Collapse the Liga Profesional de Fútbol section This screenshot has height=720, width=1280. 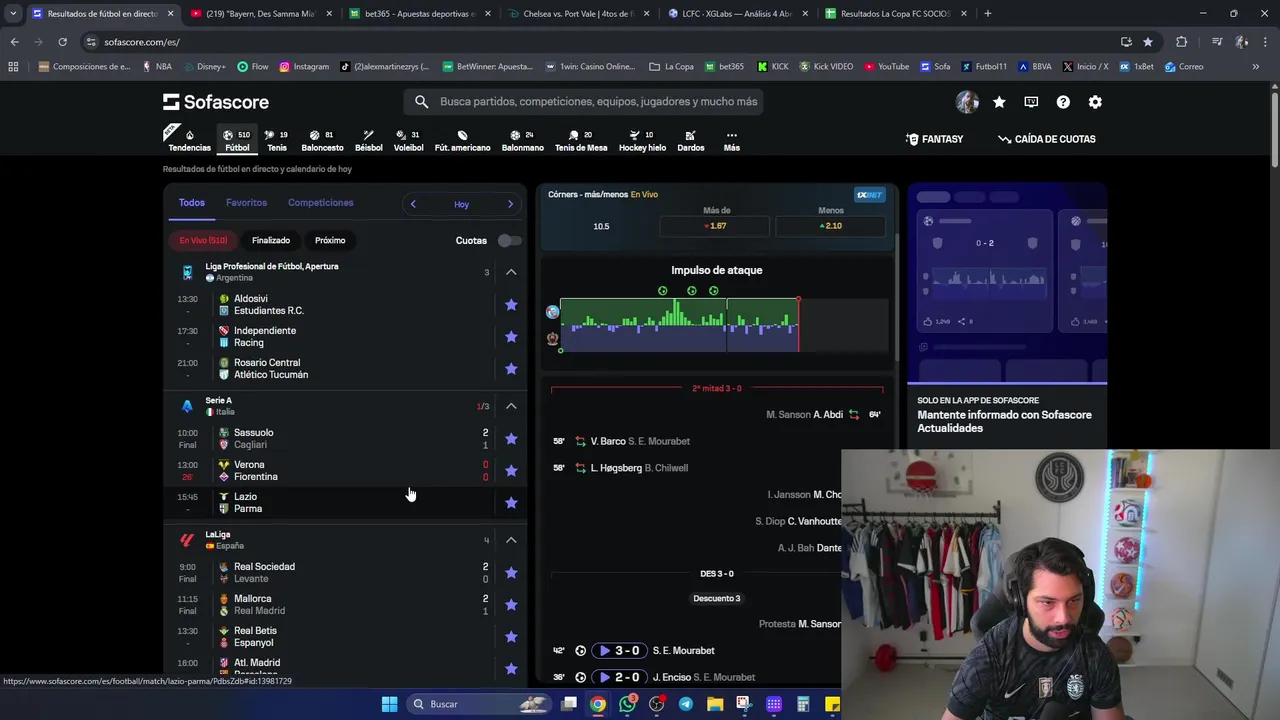[511, 272]
